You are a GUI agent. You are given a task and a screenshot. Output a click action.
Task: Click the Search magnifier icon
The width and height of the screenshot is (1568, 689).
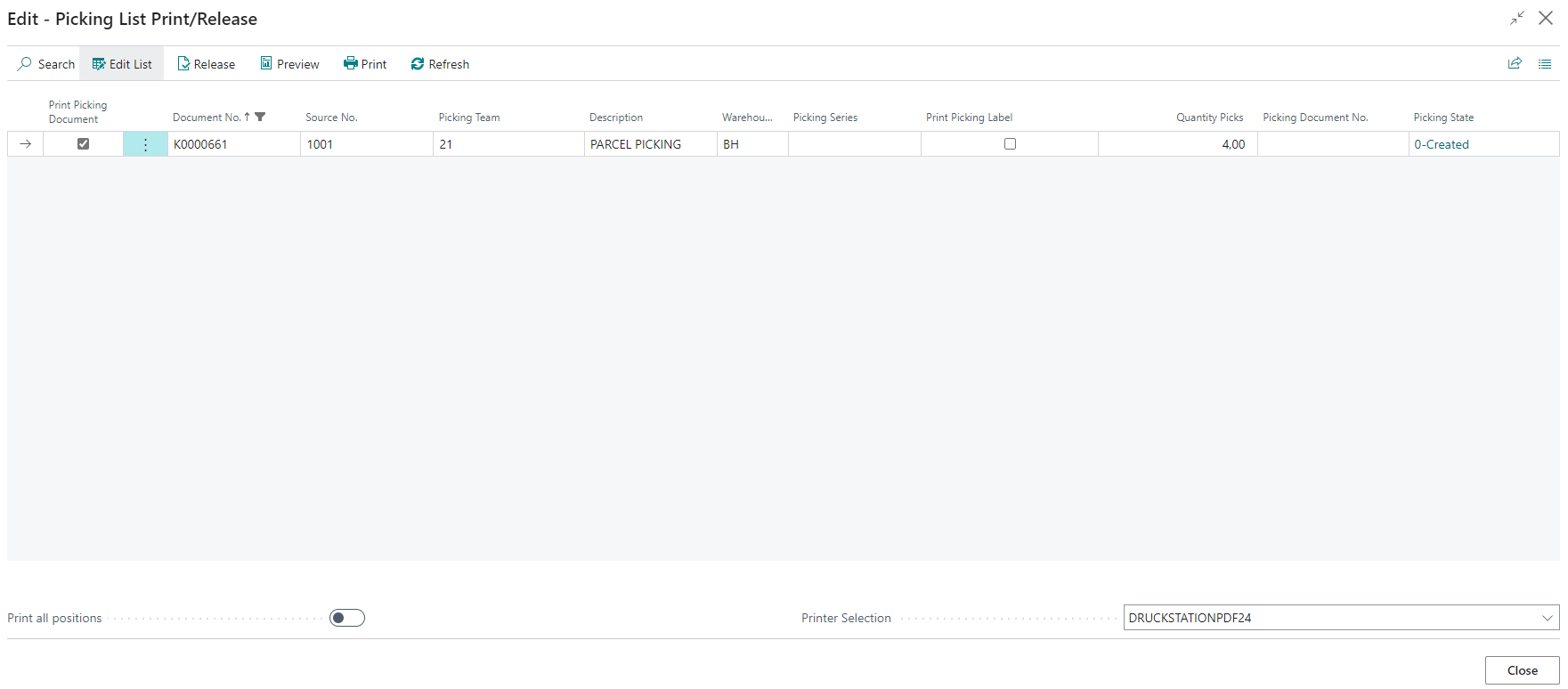point(25,64)
